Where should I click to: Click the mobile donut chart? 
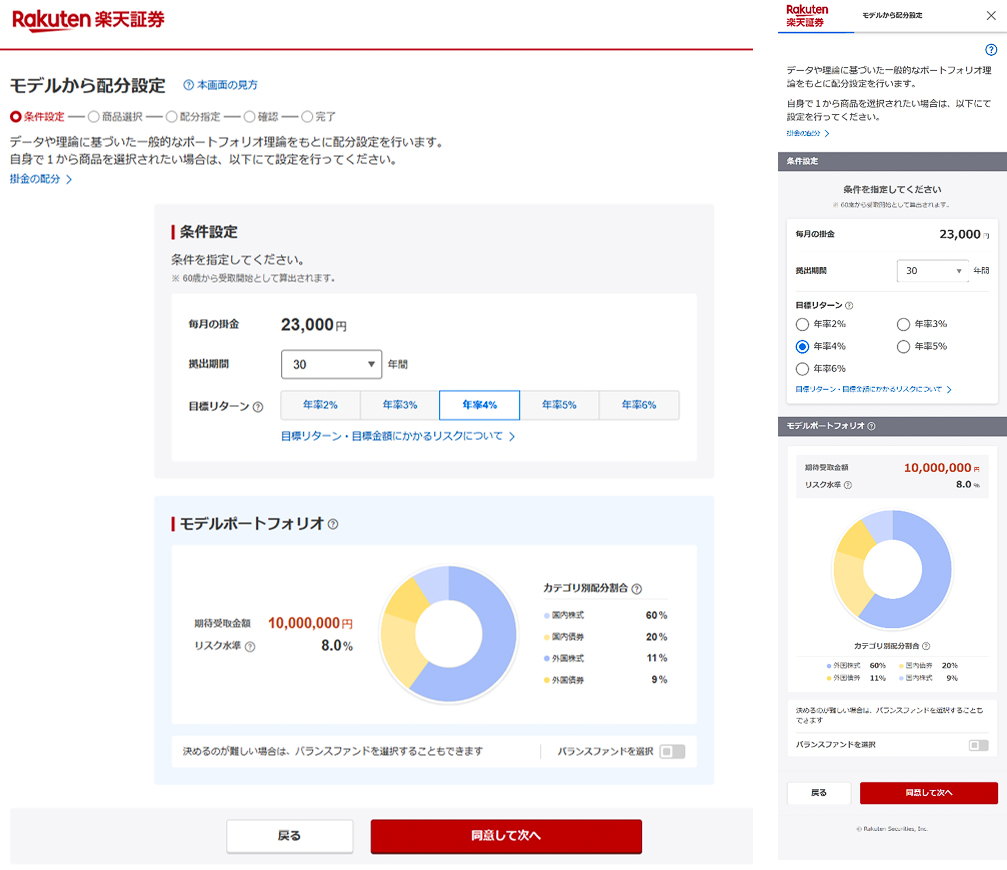[892, 569]
